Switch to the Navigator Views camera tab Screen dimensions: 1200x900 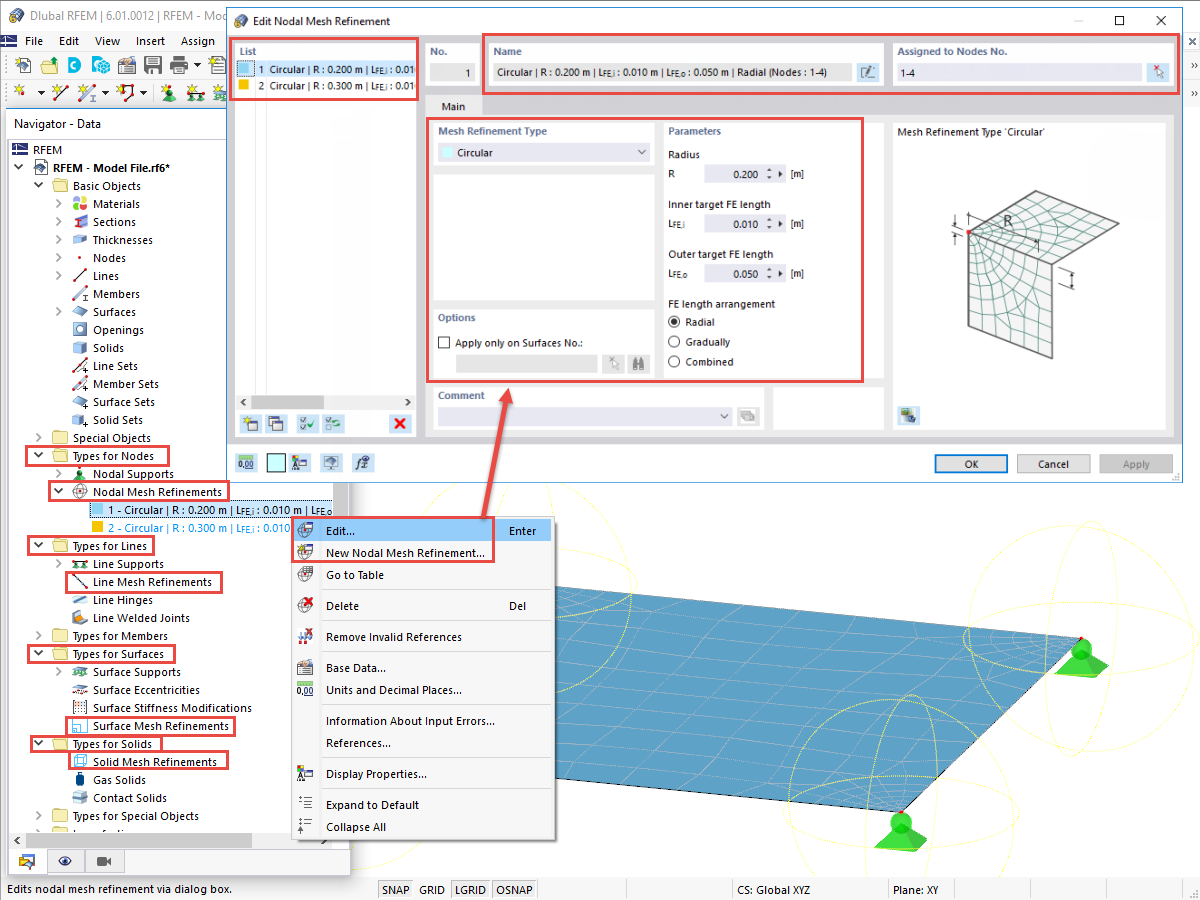[104, 860]
